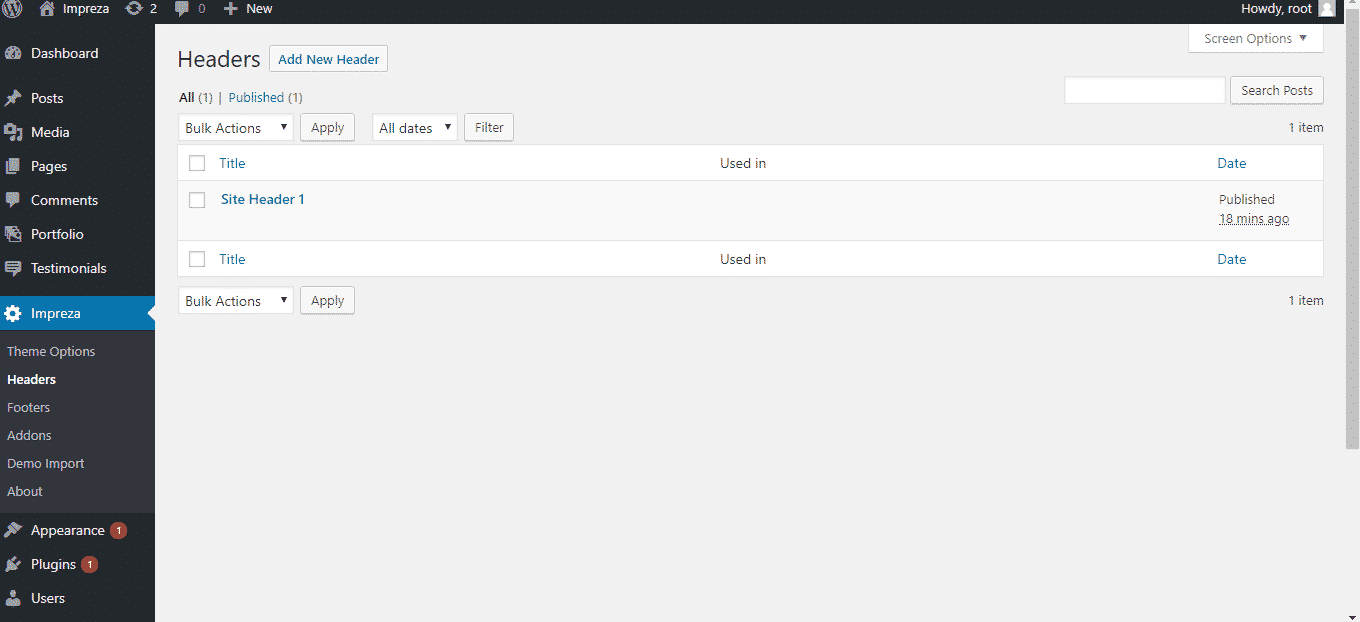Viewport: 1360px width, 622px height.
Task: Open Footers submenu item
Action: (28, 407)
